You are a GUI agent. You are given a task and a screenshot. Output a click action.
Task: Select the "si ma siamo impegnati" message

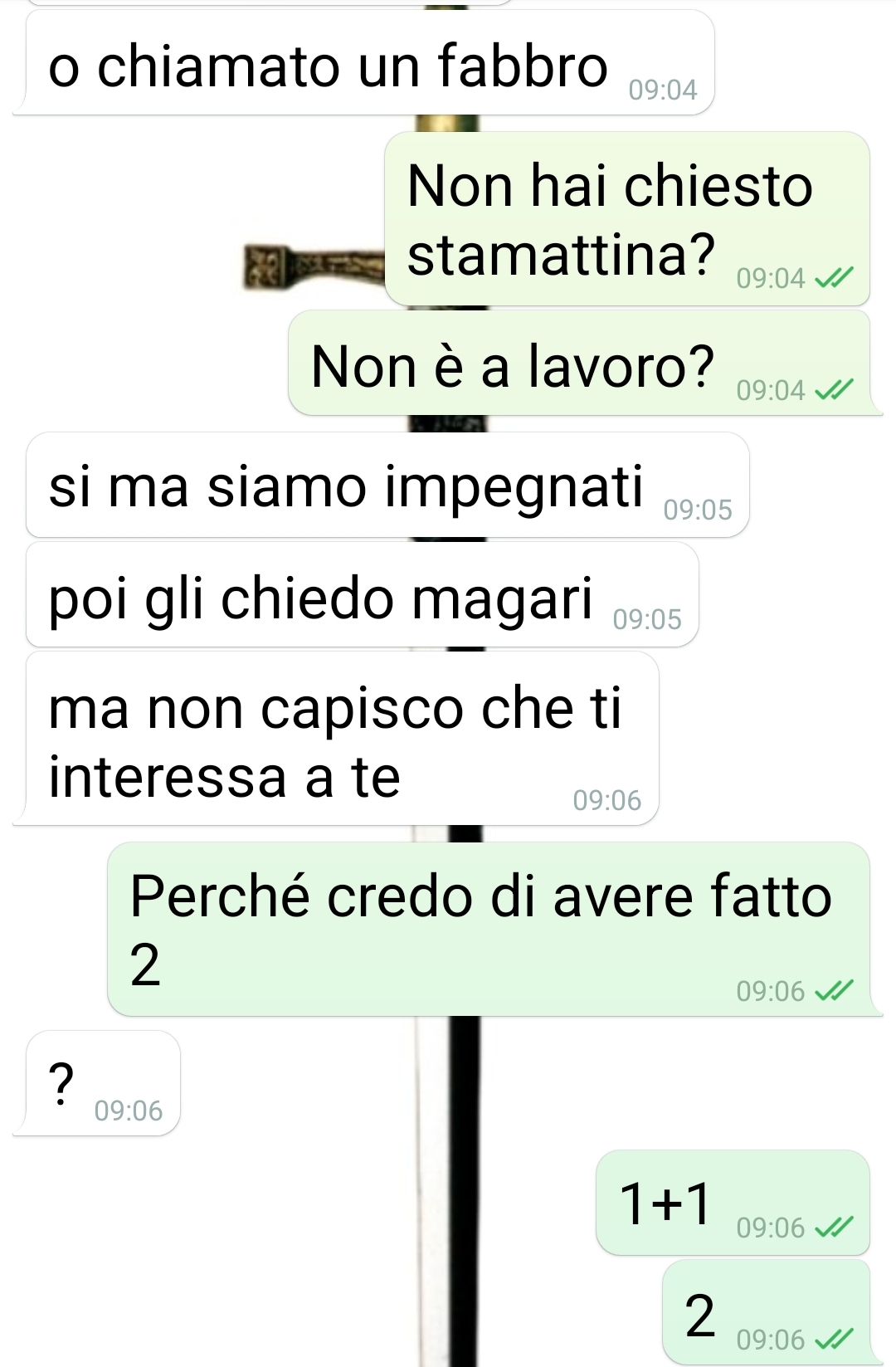[x=387, y=485]
